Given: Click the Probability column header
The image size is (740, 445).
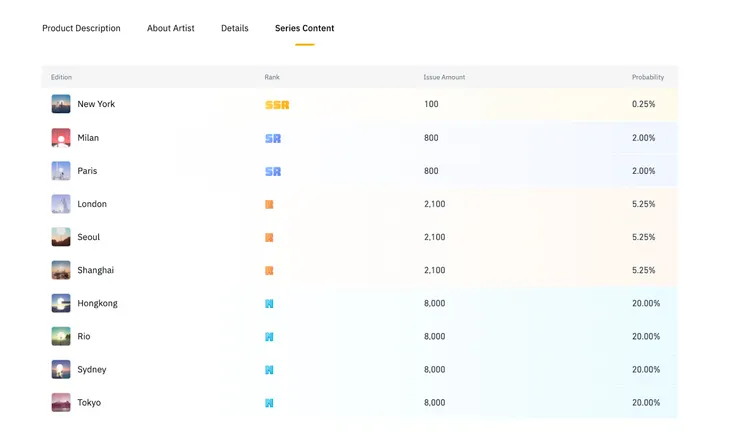Looking at the screenshot, I should (648, 77).
